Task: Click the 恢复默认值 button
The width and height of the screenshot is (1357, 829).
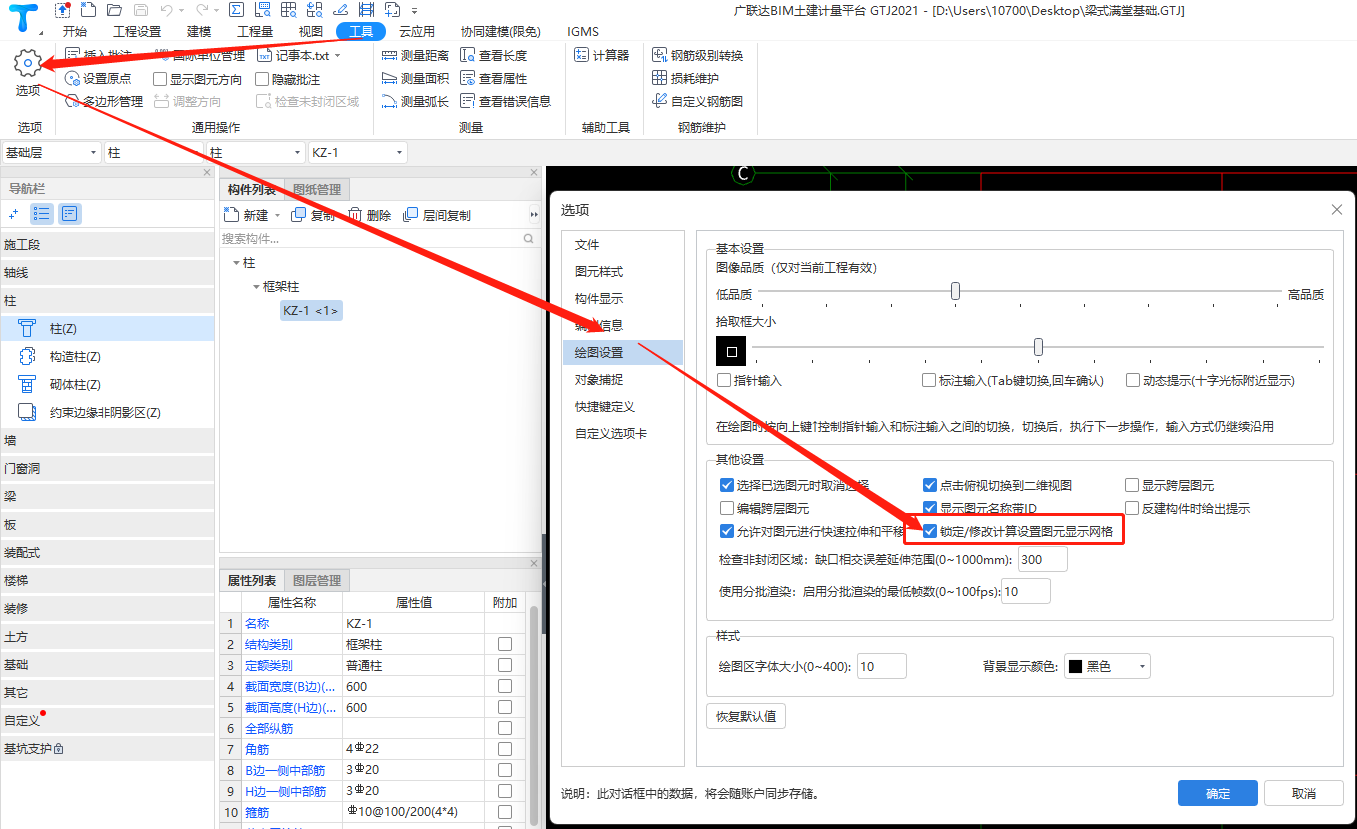Action: (746, 716)
